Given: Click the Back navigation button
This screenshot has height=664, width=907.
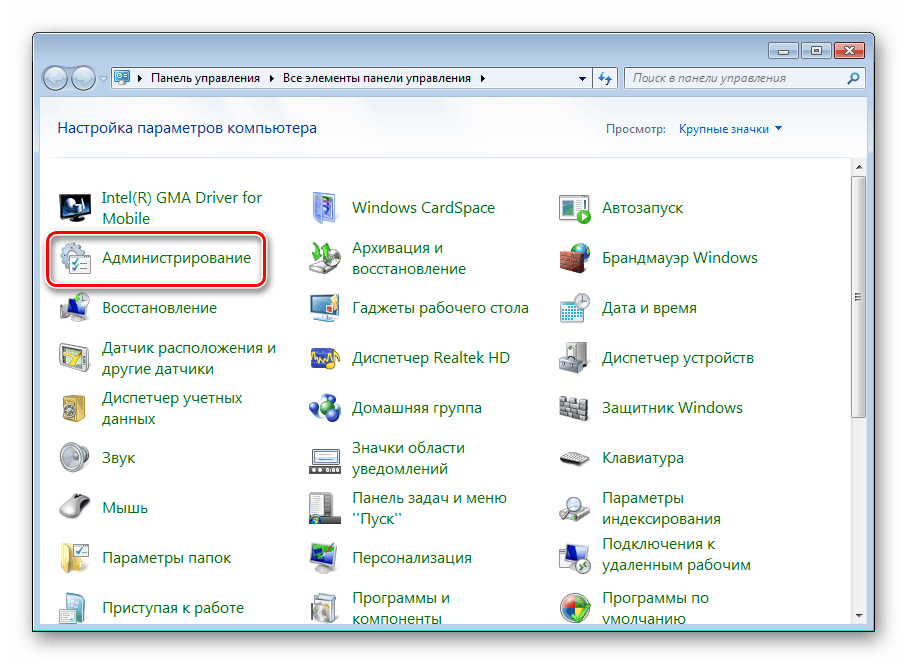Looking at the screenshot, I should (x=56, y=79).
